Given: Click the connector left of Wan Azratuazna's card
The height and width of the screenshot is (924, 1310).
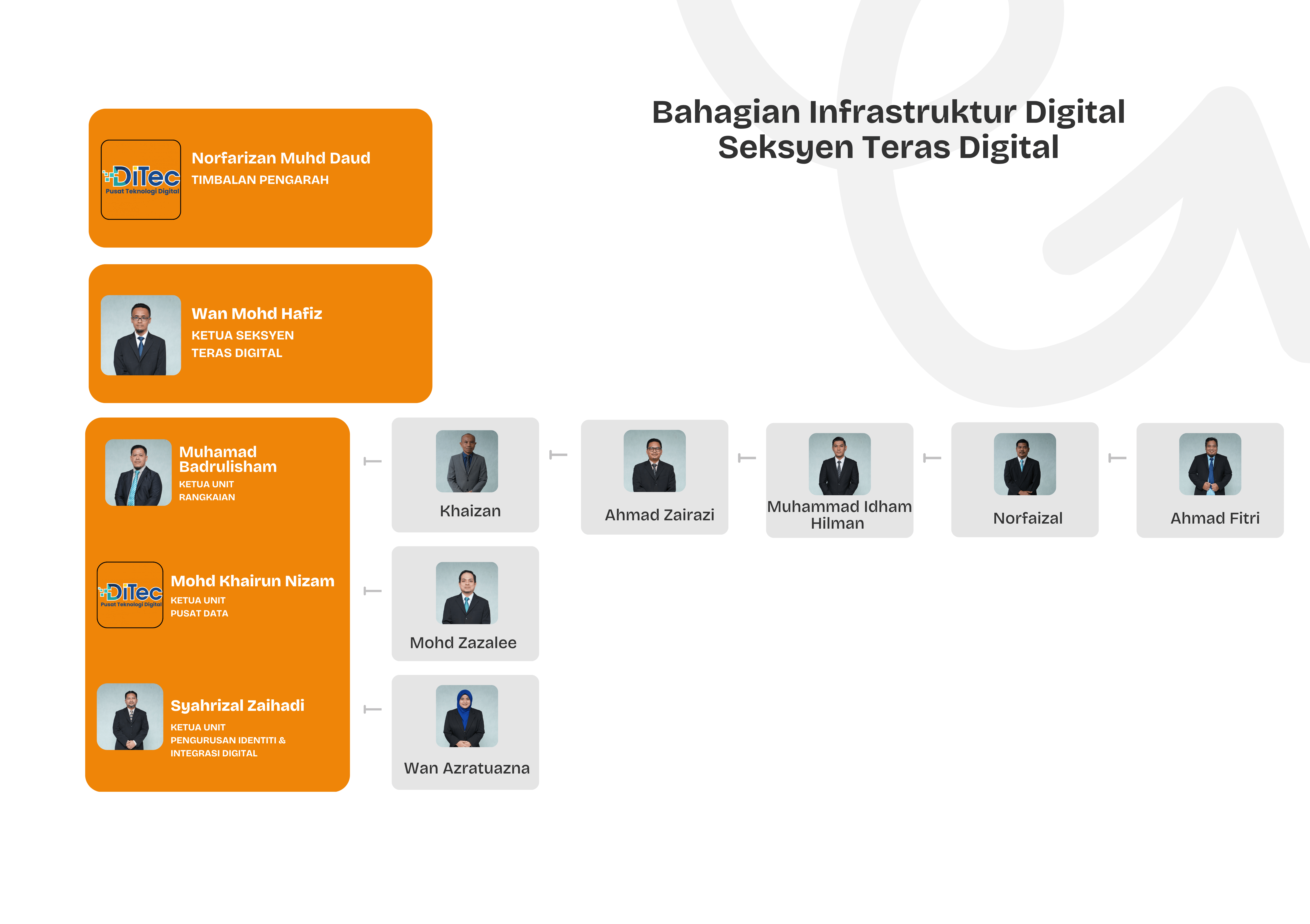Looking at the screenshot, I should 373,709.
